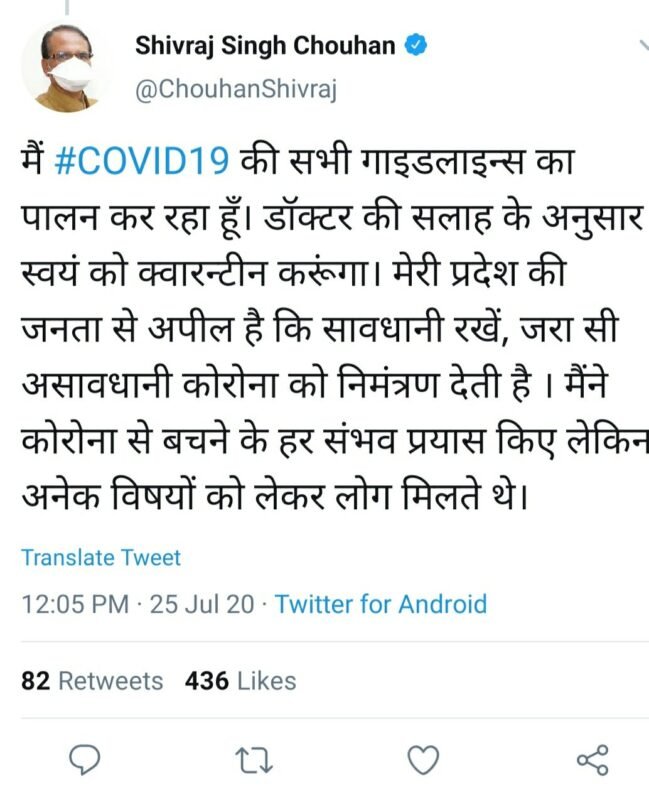Click Translate Tweet link
Screen dimensions: 649x800
click(x=101, y=558)
